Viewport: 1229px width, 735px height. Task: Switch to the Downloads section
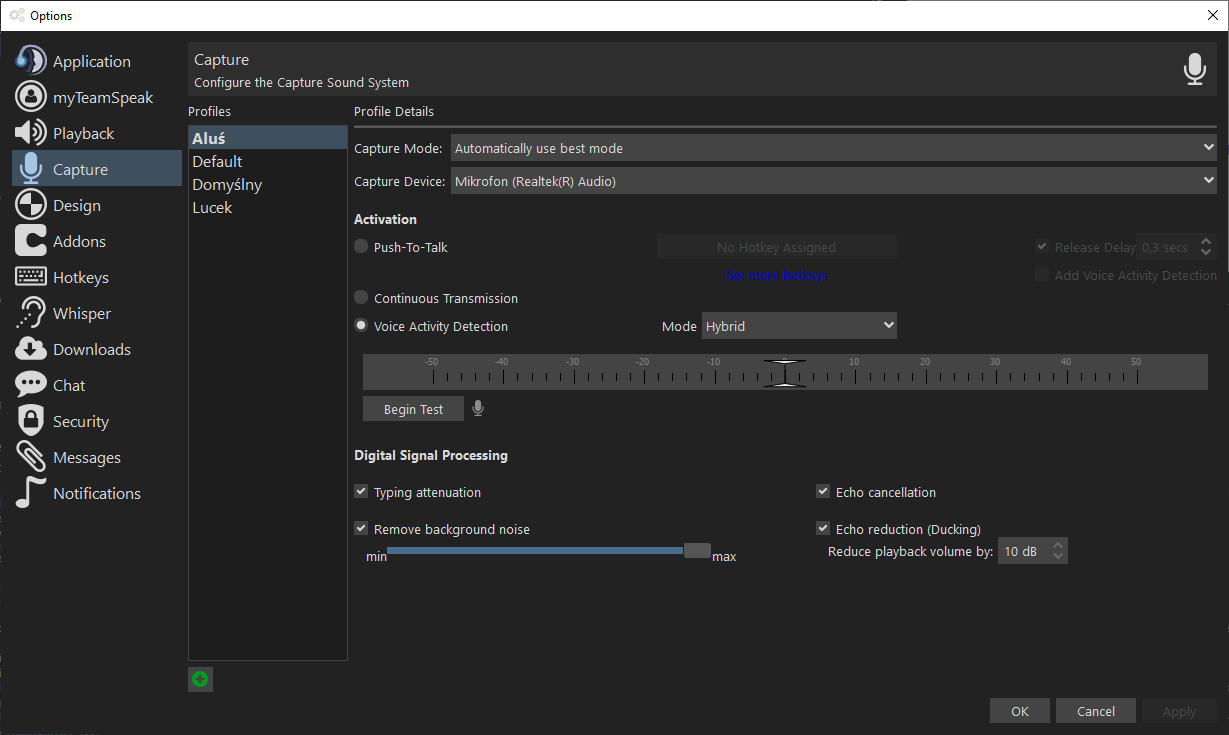[x=91, y=349]
